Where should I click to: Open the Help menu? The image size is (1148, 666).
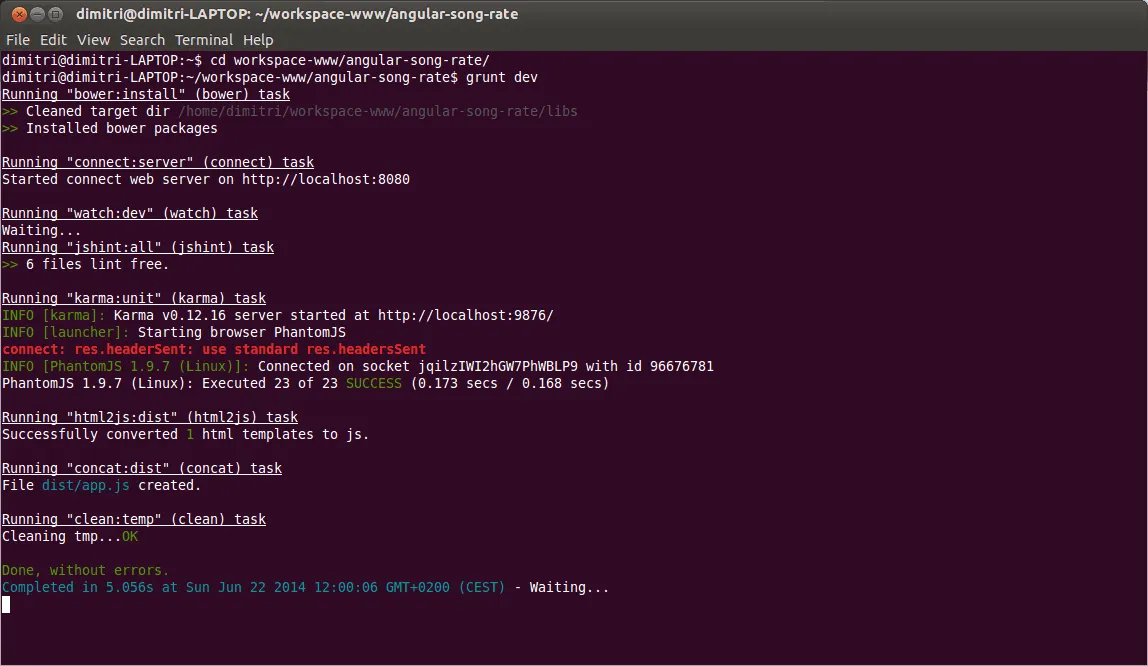(257, 40)
